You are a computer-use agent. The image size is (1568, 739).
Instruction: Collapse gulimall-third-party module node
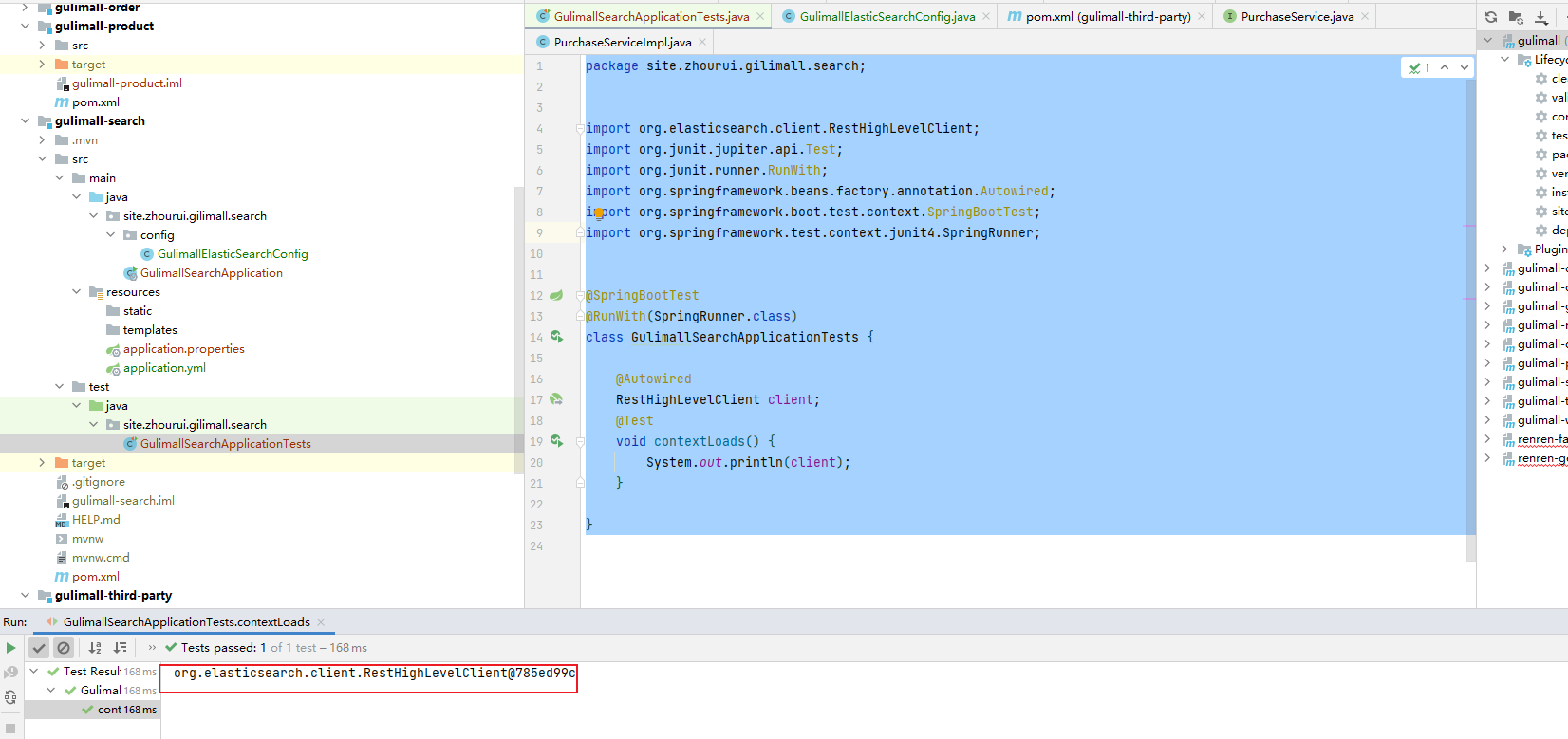tap(25, 595)
